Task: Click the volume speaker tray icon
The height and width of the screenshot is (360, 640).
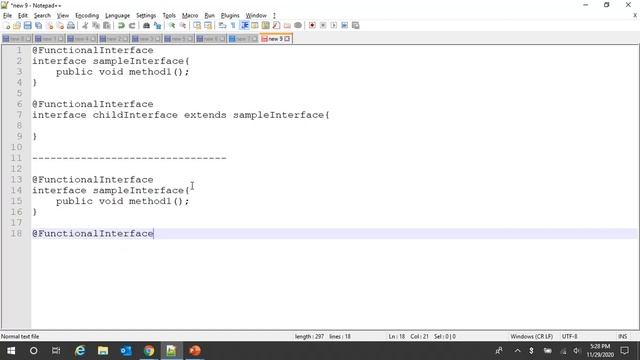Action: [x=576, y=351]
